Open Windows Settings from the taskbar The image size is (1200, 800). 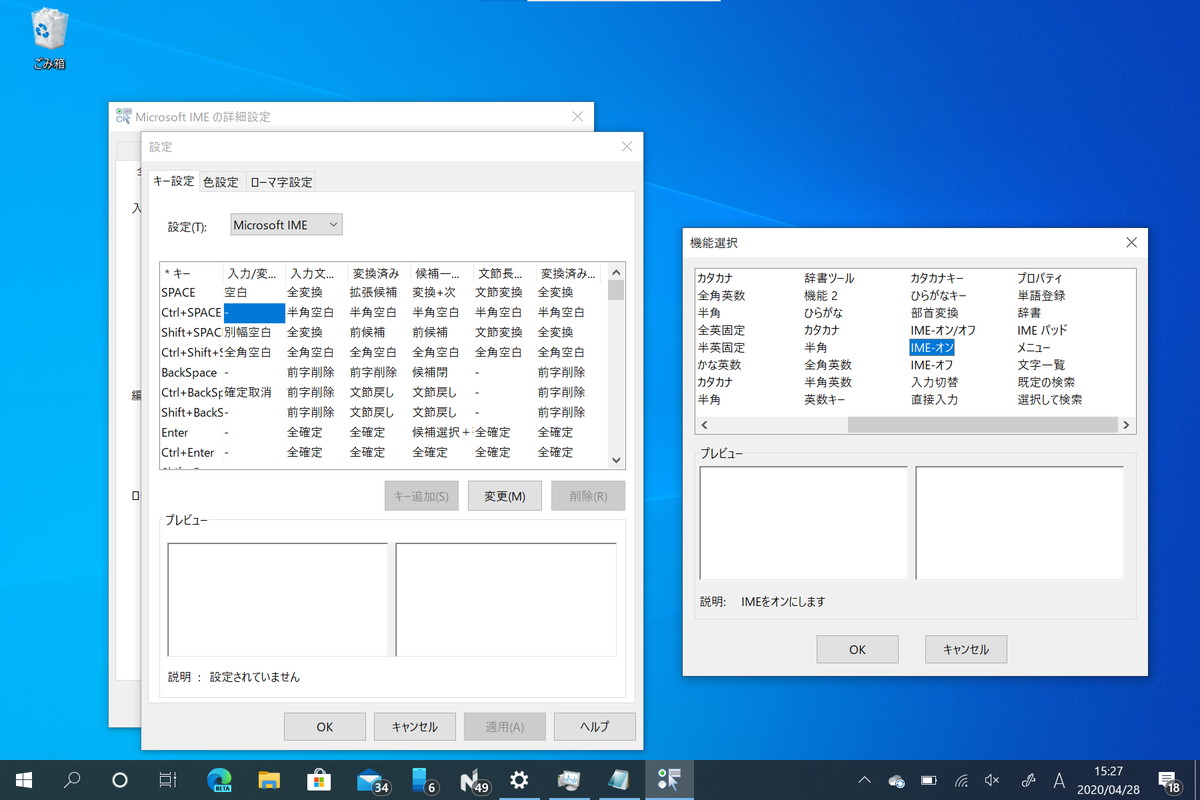519,779
